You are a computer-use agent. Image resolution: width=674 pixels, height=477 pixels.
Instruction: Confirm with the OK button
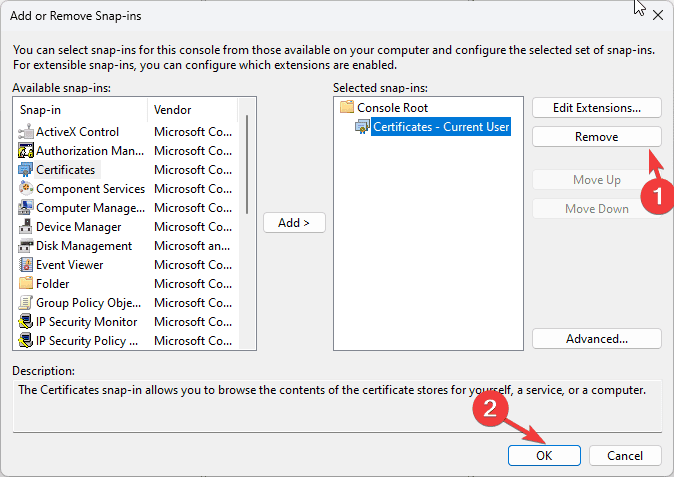tap(544, 456)
